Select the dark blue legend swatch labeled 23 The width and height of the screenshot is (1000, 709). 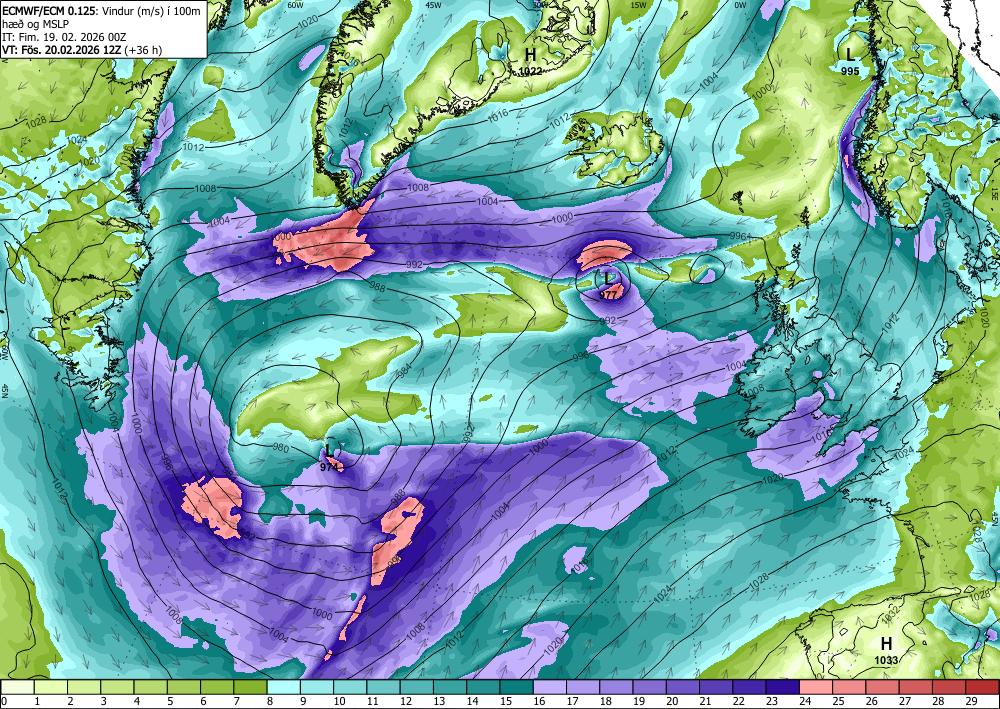coord(783,687)
